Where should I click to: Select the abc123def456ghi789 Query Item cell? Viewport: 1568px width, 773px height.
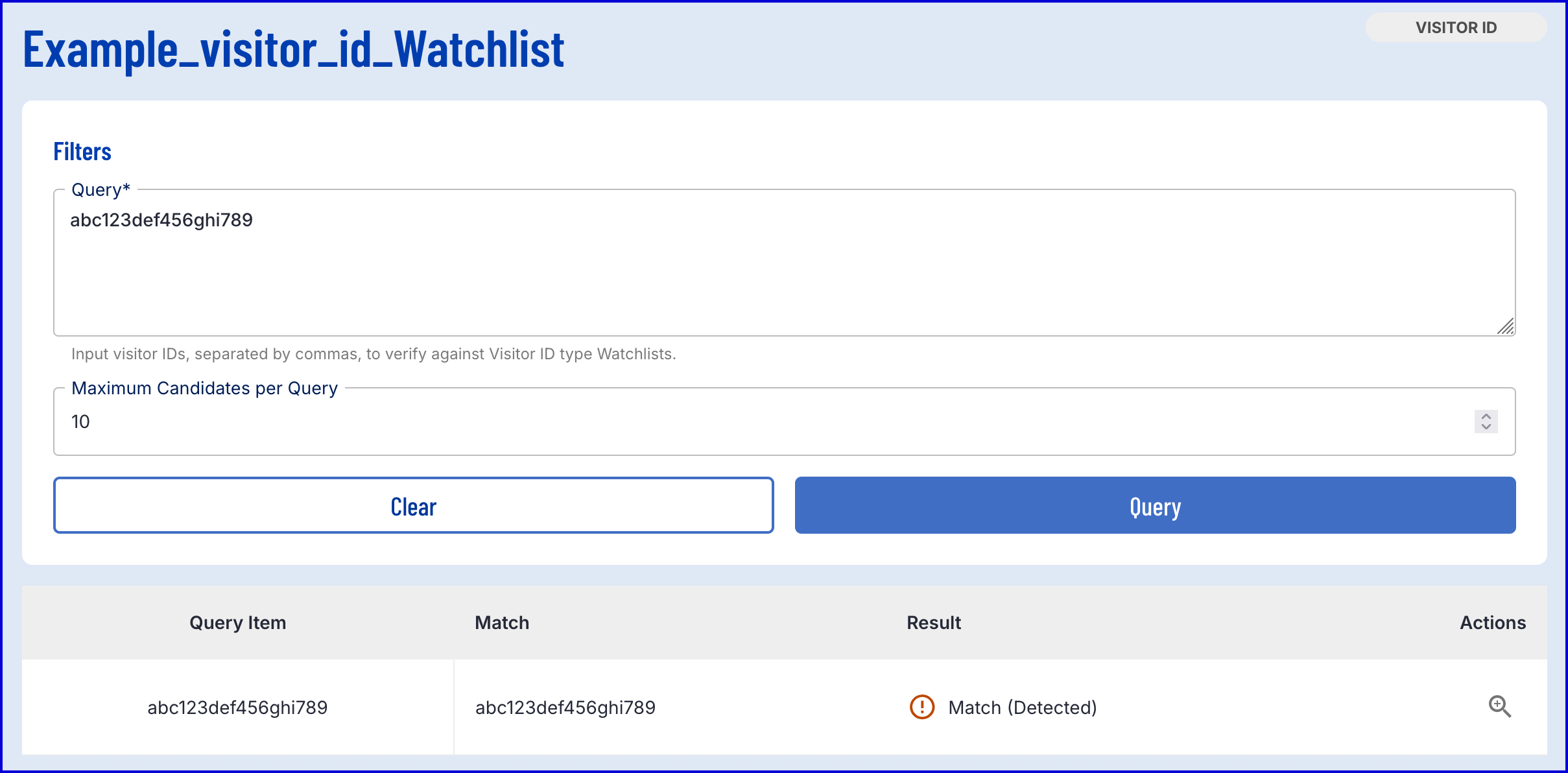coord(237,708)
